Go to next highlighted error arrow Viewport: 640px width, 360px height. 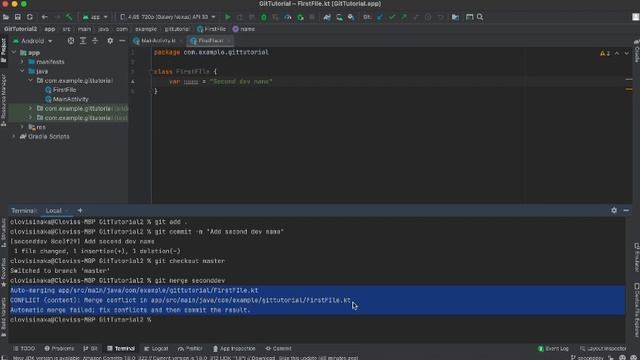(627, 53)
